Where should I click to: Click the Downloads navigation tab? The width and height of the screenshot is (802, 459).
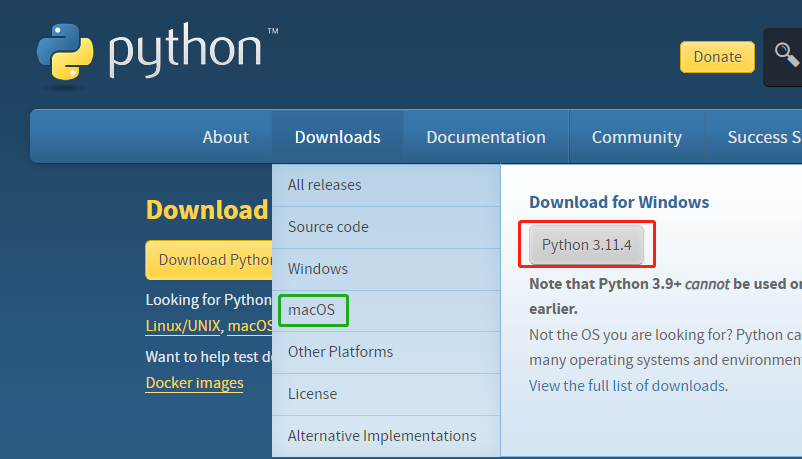[x=337, y=137]
